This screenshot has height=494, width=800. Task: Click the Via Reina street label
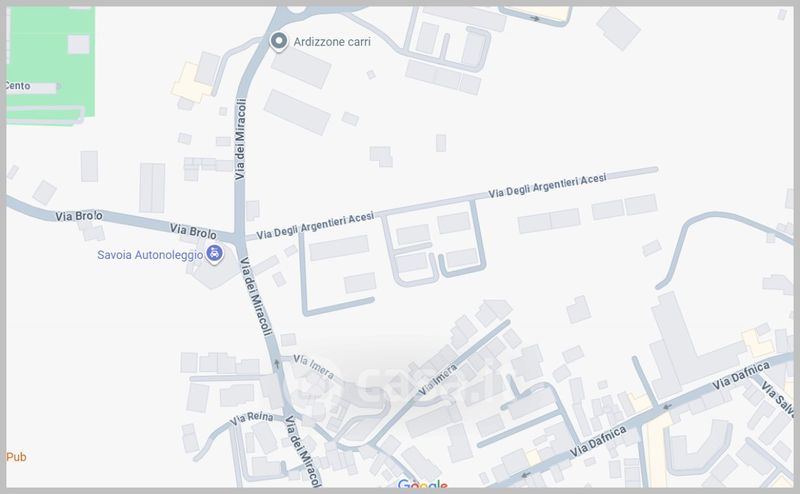252,418
